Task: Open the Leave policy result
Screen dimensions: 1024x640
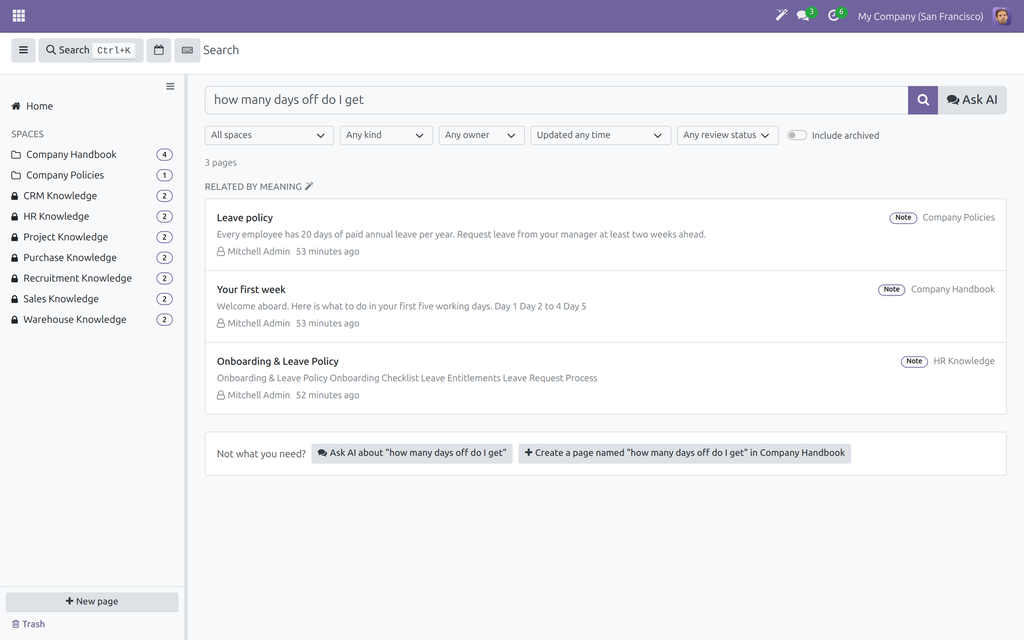Action: (x=605, y=234)
